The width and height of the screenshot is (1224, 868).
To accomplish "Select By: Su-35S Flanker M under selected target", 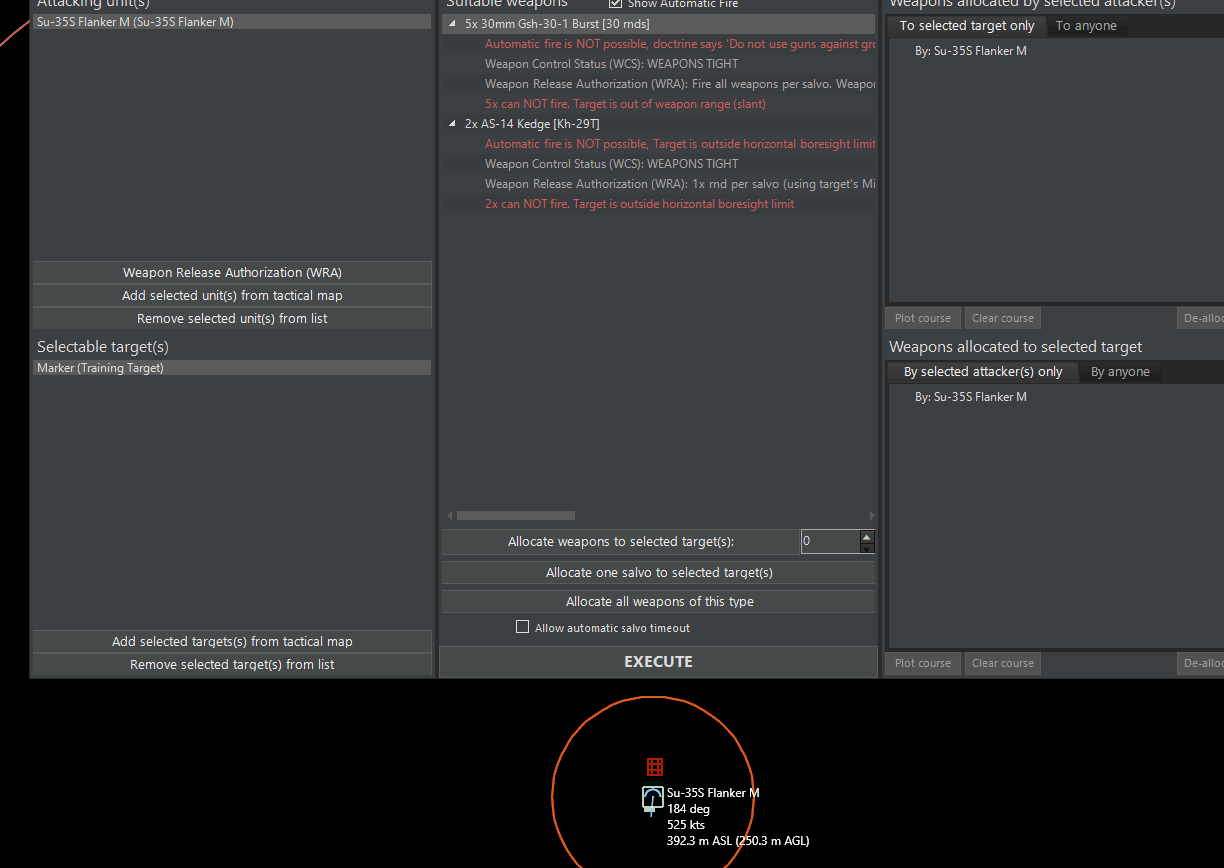I will tap(971, 397).
